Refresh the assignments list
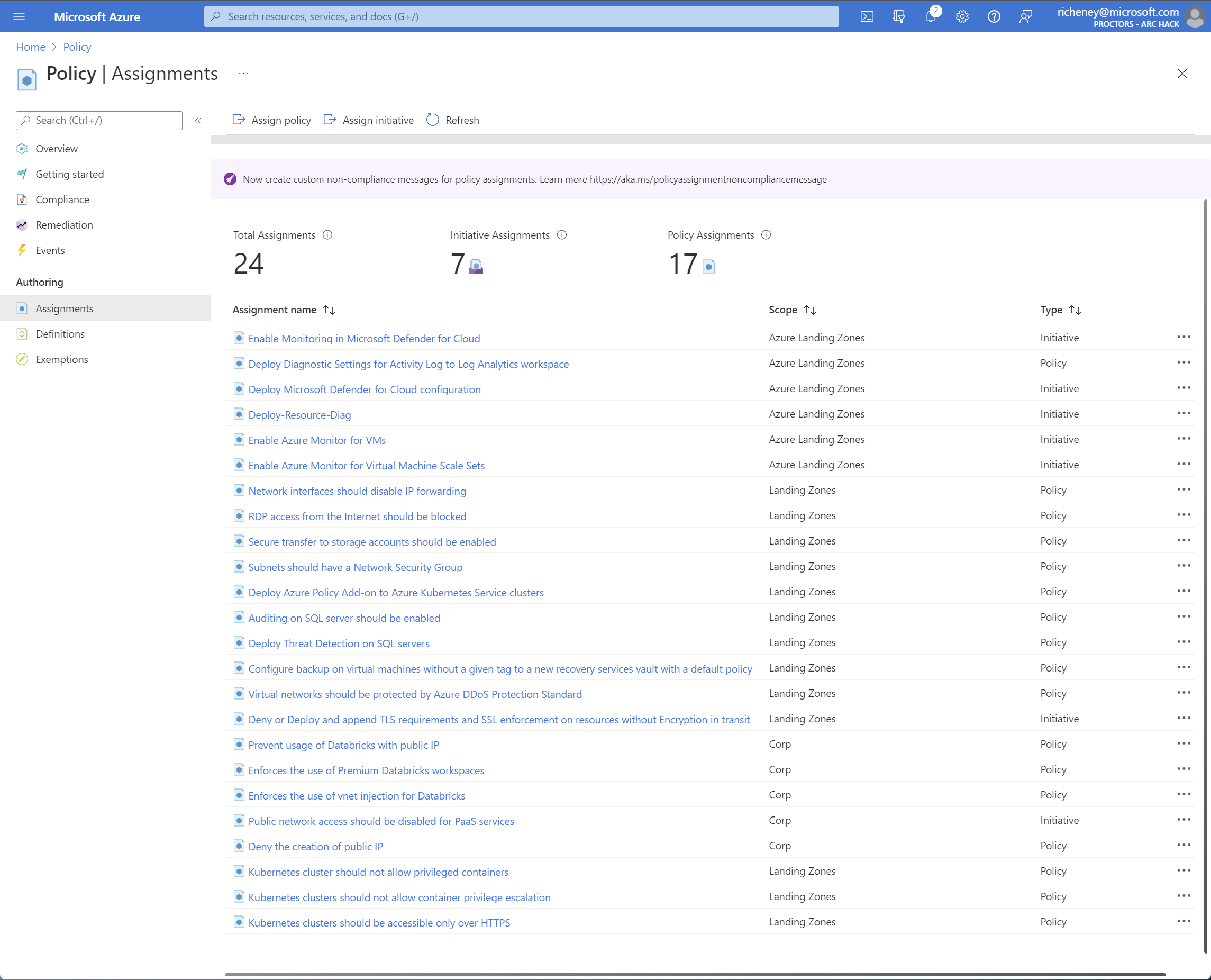 click(452, 120)
